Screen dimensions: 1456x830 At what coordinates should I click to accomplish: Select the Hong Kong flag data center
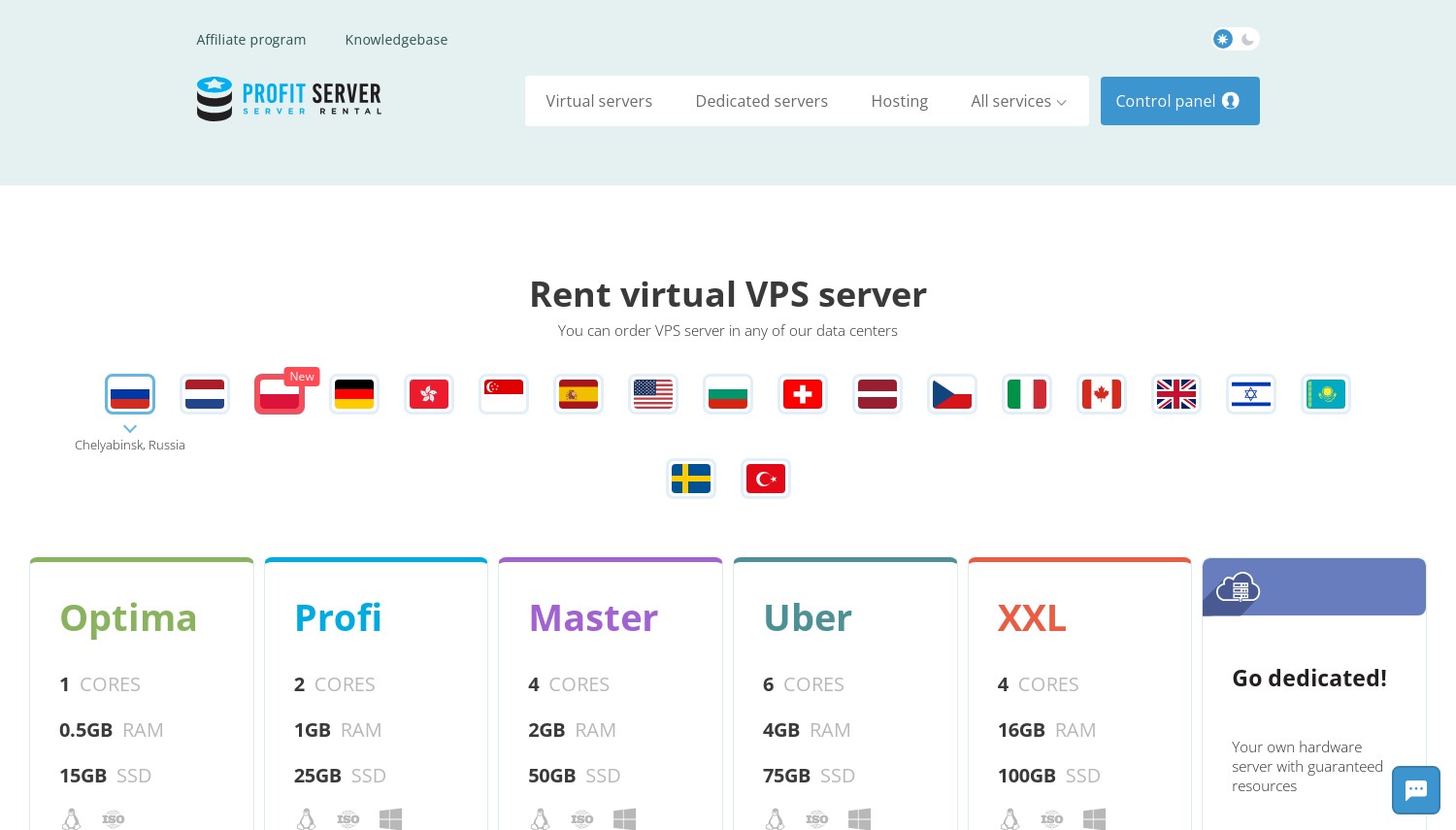(429, 394)
